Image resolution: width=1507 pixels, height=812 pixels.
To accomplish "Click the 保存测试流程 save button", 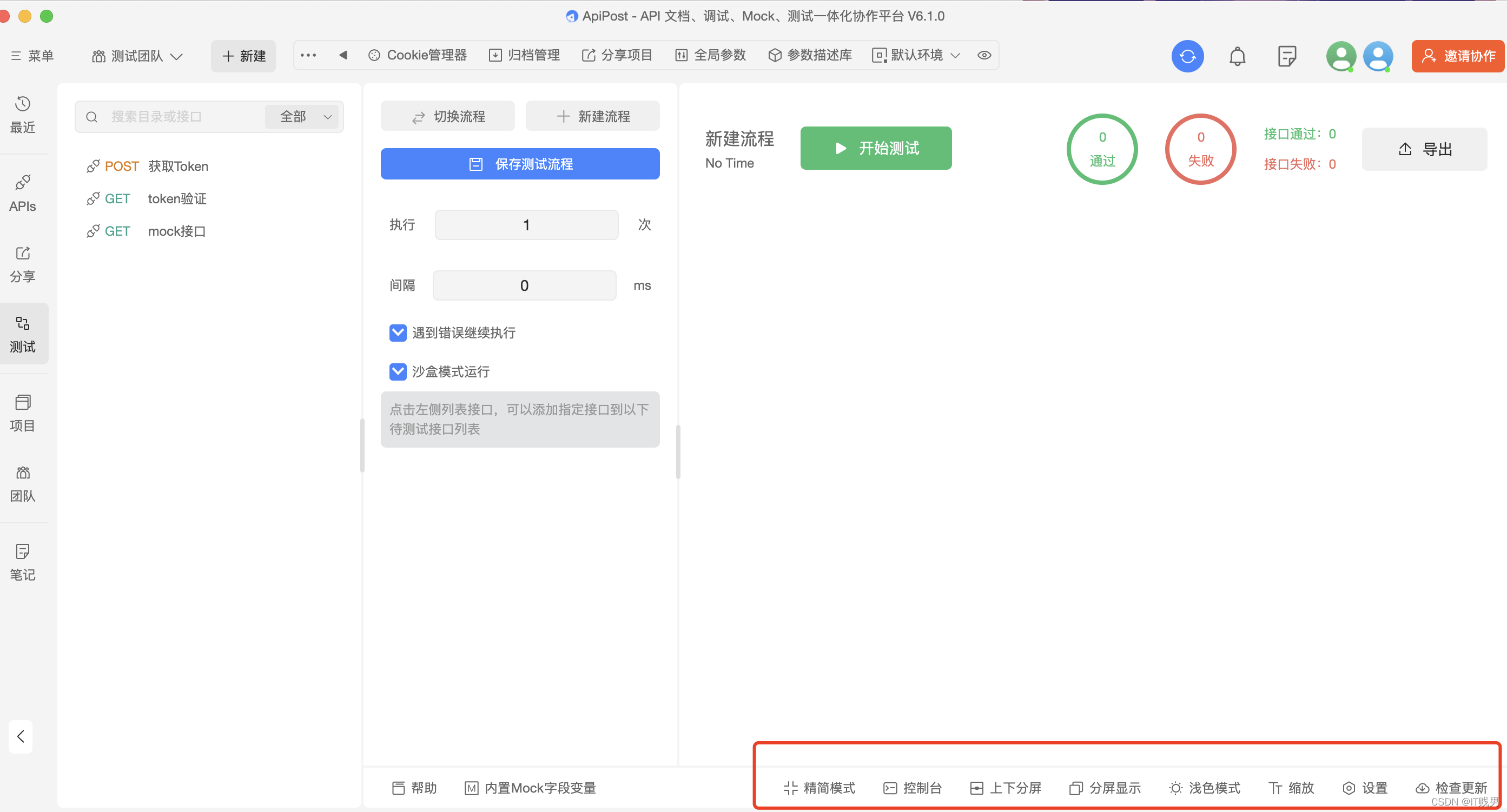I will [x=519, y=164].
